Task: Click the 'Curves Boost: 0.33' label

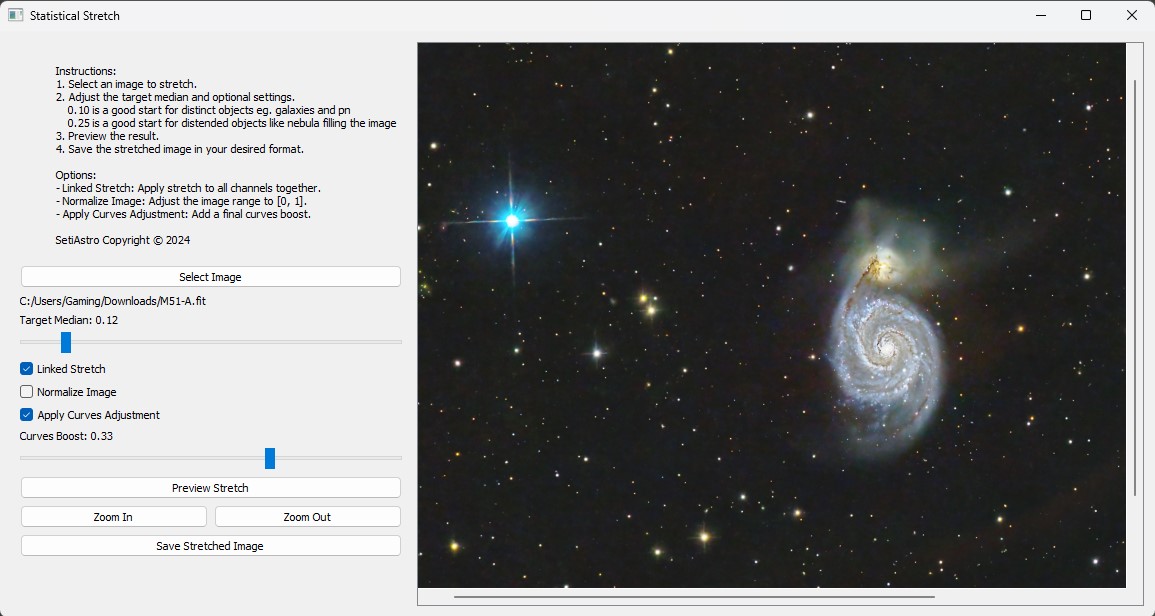Action: coord(66,435)
